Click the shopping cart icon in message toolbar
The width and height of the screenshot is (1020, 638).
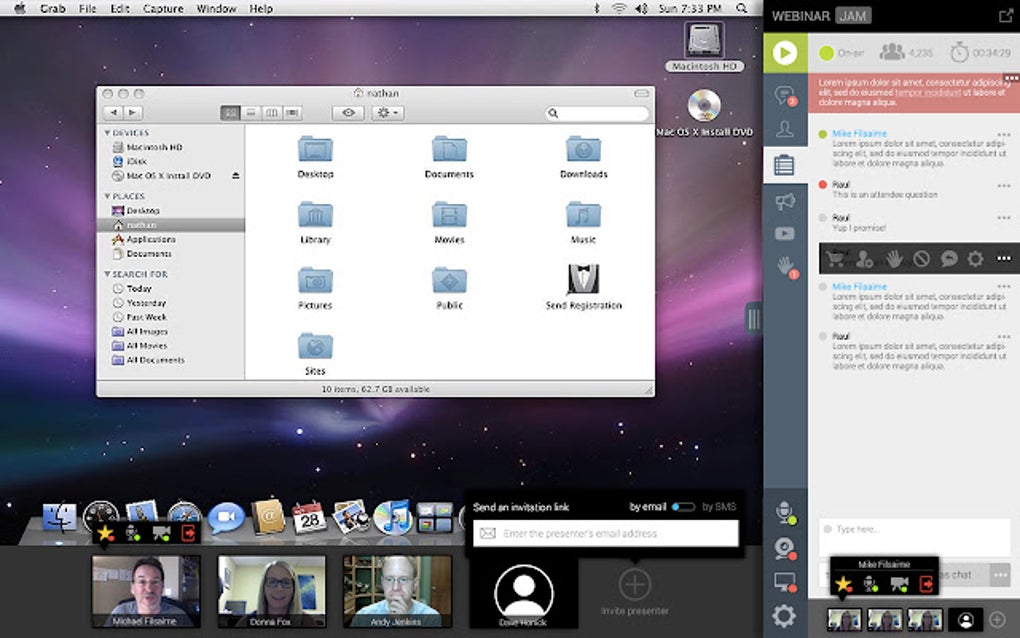836,259
